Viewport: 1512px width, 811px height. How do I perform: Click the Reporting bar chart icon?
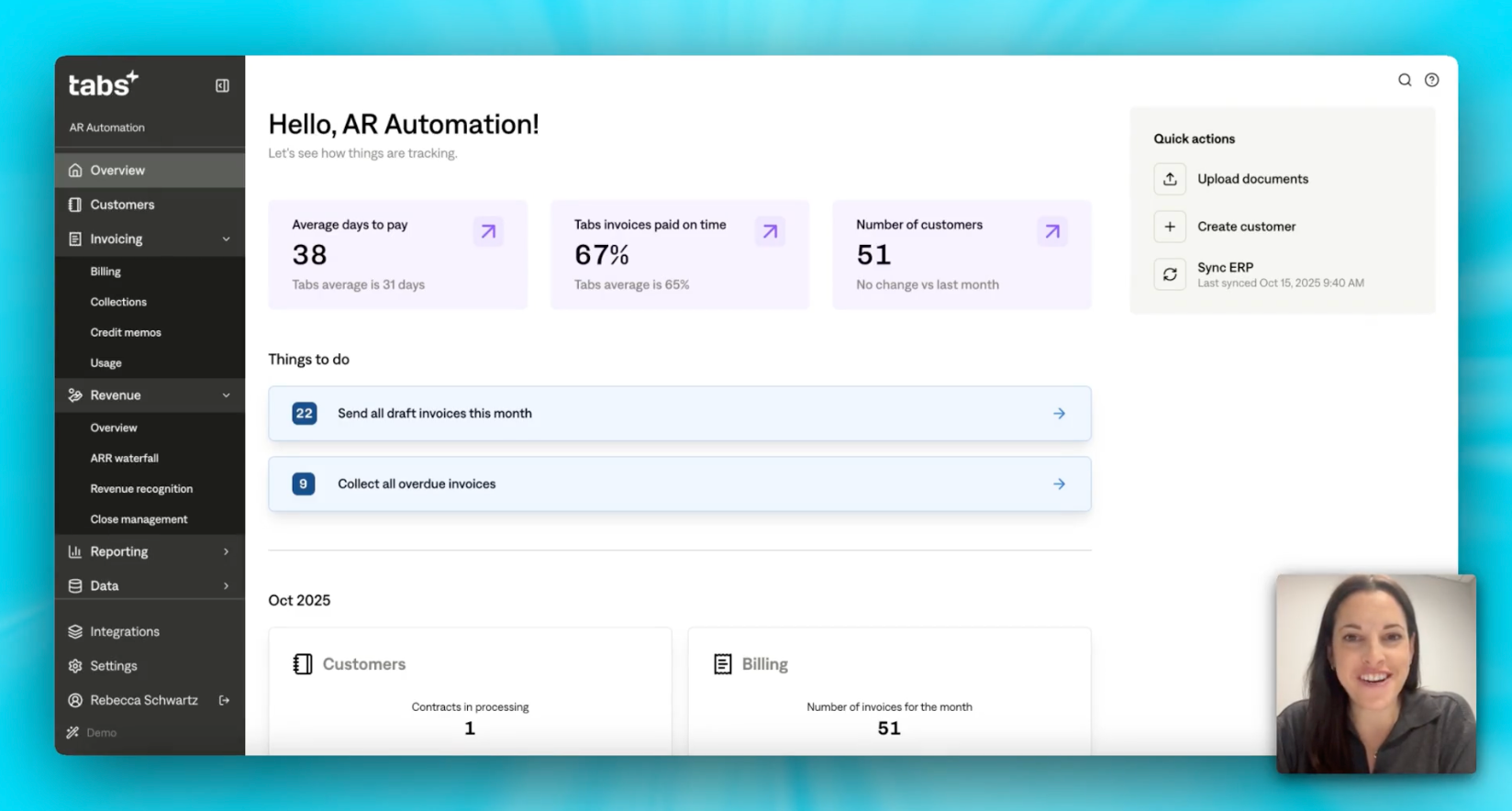(75, 551)
